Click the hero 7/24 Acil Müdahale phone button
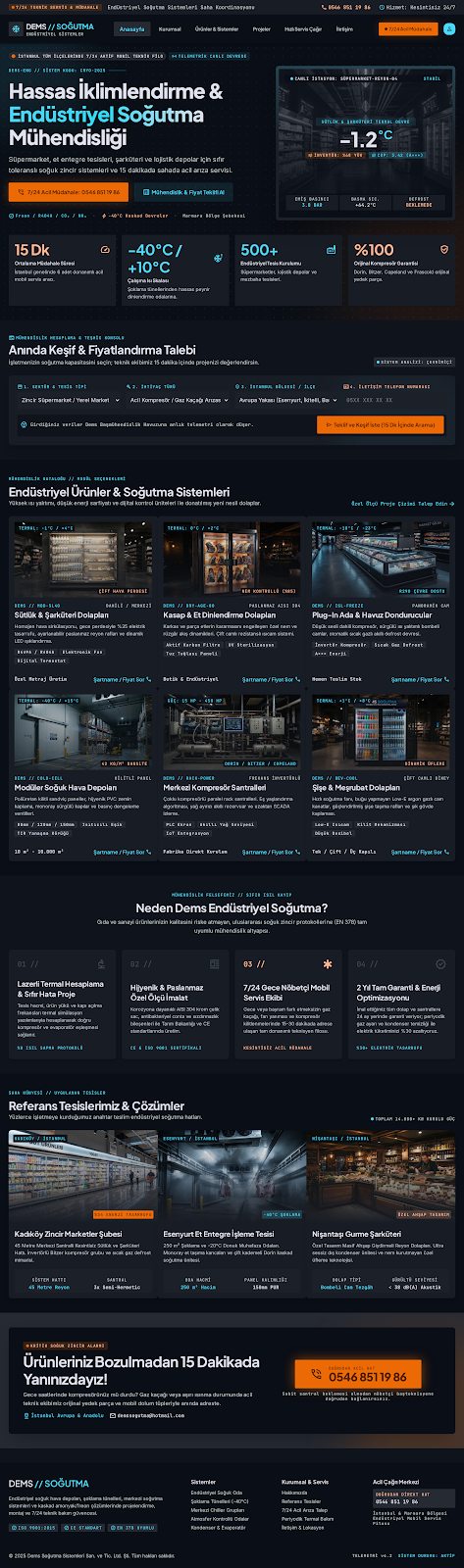The width and height of the screenshot is (464, 1568). 69,192
